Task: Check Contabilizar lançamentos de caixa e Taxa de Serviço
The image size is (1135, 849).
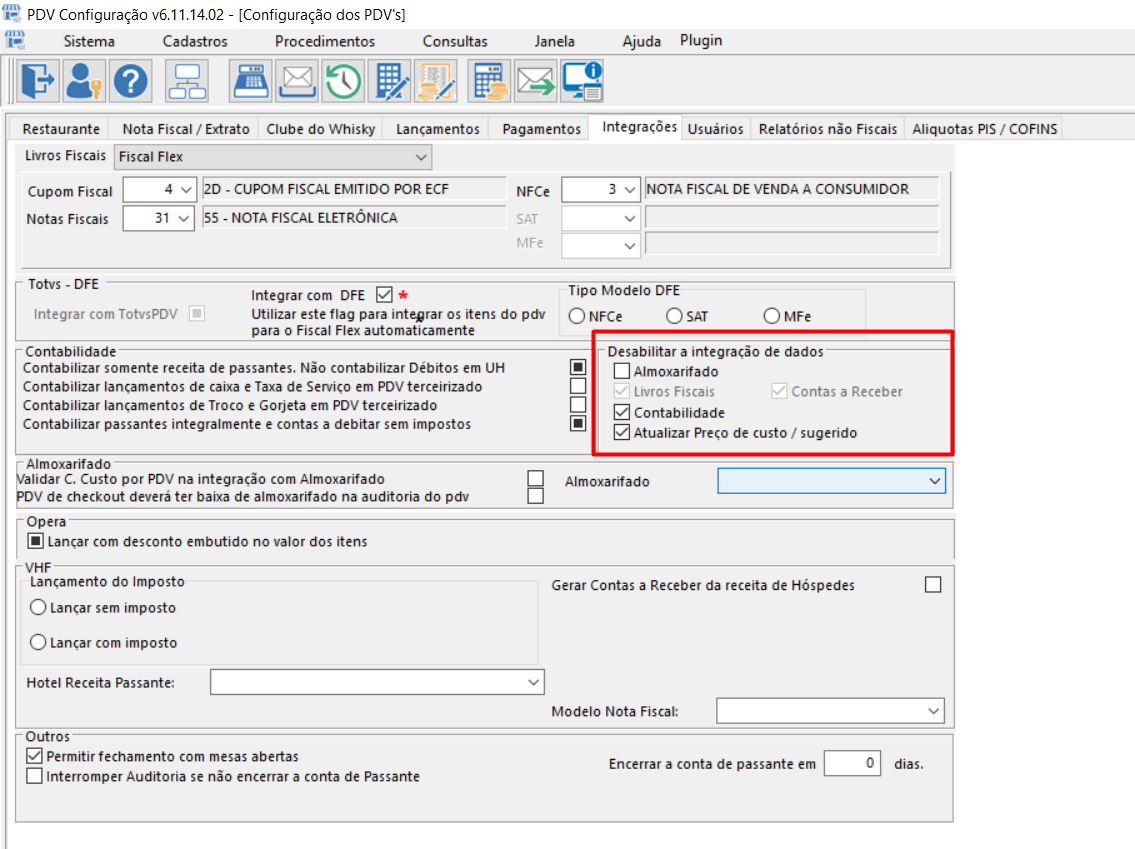Action: click(x=578, y=386)
